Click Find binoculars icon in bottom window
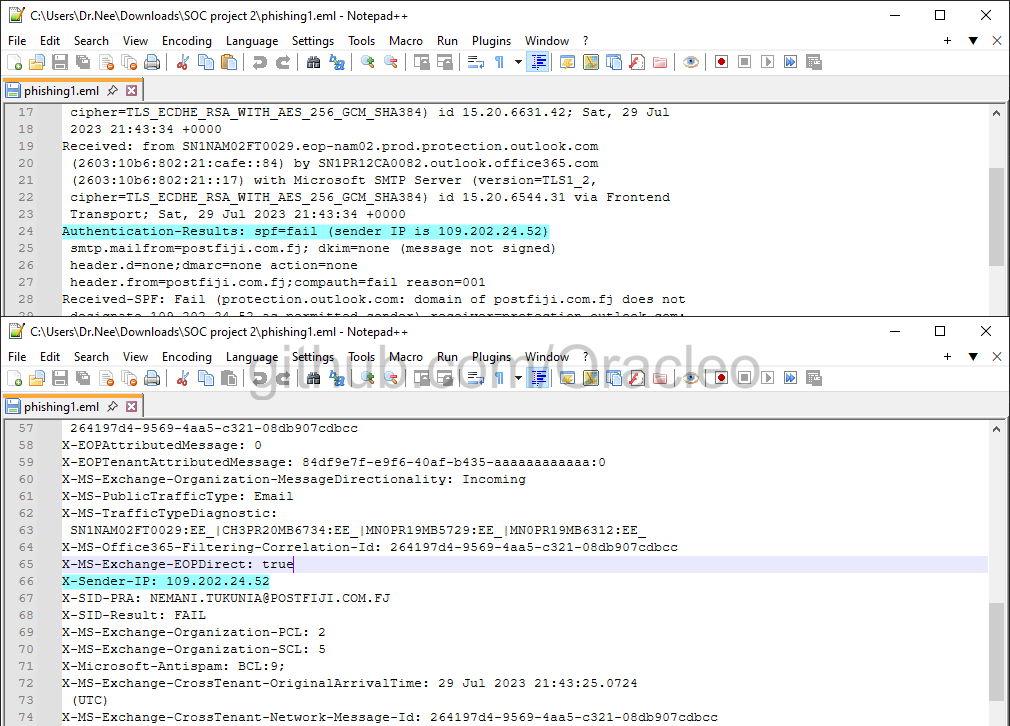The image size is (1010, 726). [x=314, y=378]
